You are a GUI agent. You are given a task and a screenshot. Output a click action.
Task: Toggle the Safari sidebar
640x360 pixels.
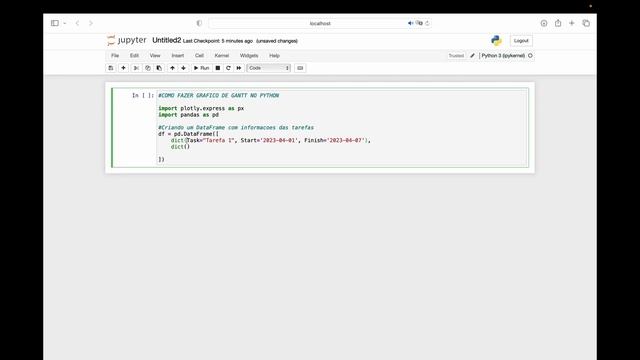click(55, 23)
